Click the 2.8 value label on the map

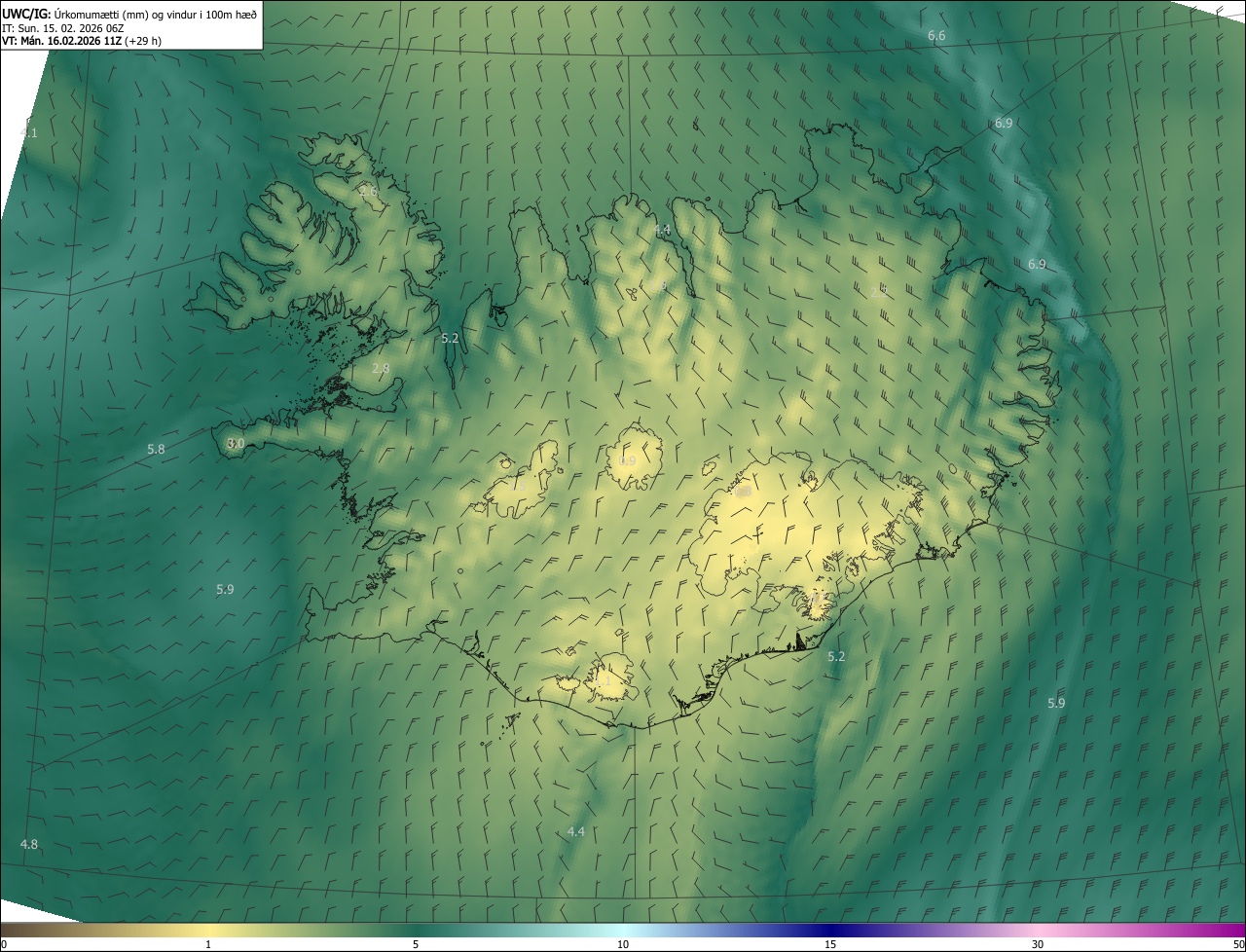click(x=381, y=368)
